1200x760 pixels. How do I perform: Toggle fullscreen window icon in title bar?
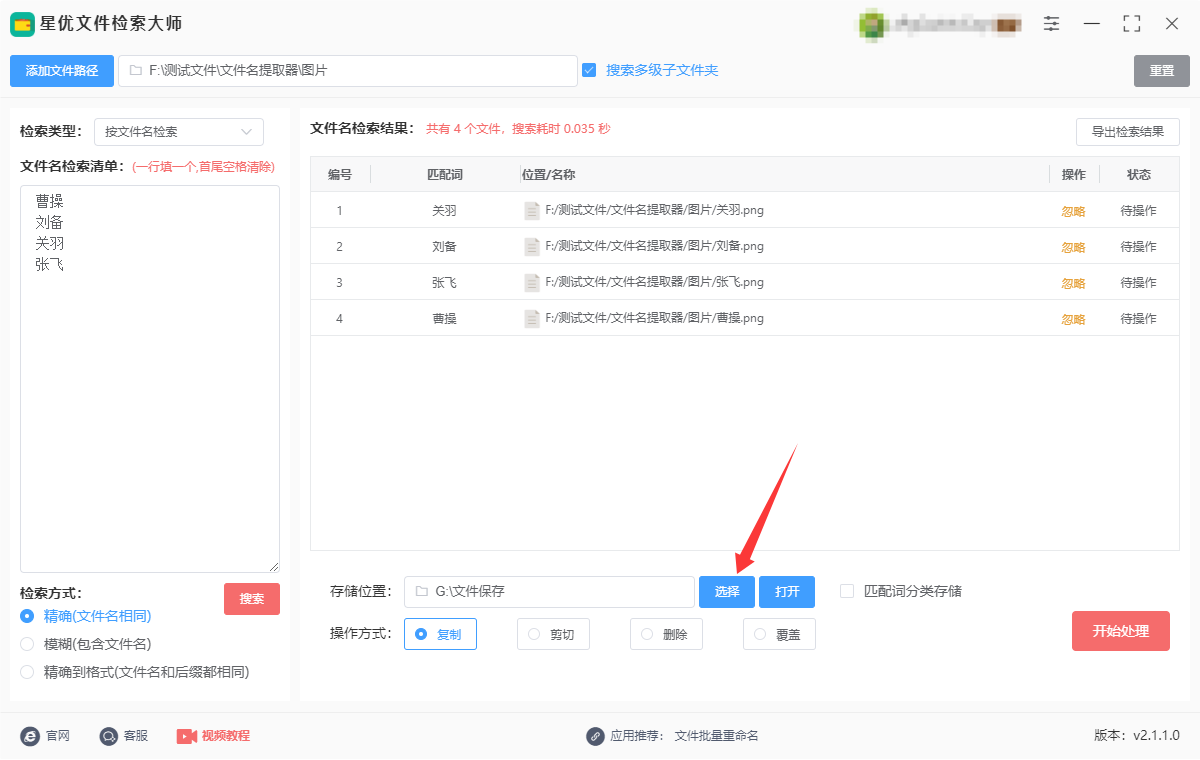click(x=1132, y=24)
